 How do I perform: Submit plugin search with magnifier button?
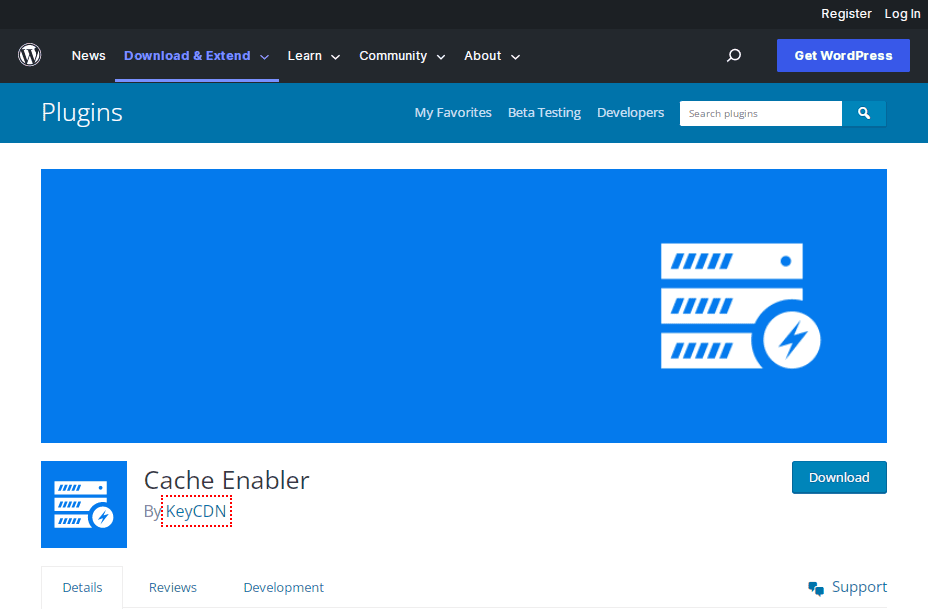[863, 113]
